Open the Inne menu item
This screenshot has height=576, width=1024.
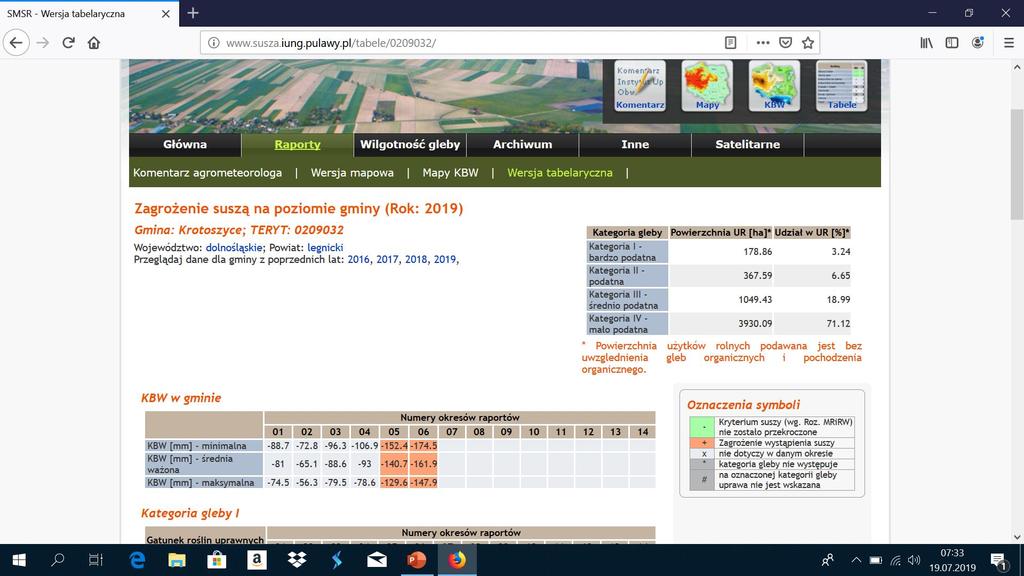point(635,145)
